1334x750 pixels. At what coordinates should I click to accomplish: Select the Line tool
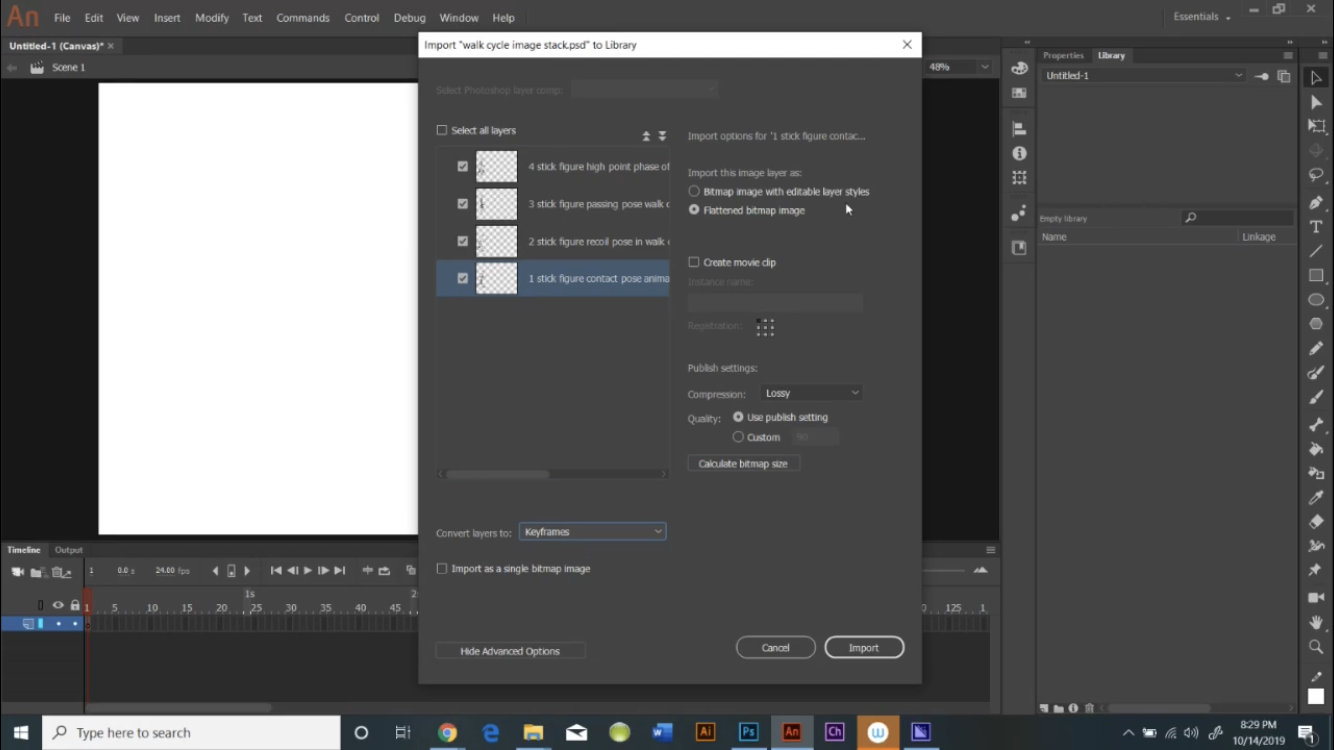[1315, 251]
